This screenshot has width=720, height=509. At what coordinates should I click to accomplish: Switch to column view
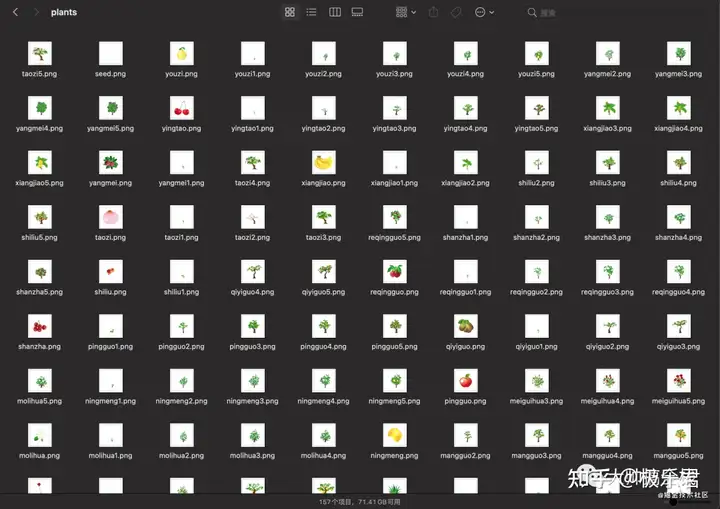(x=335, y=12)
